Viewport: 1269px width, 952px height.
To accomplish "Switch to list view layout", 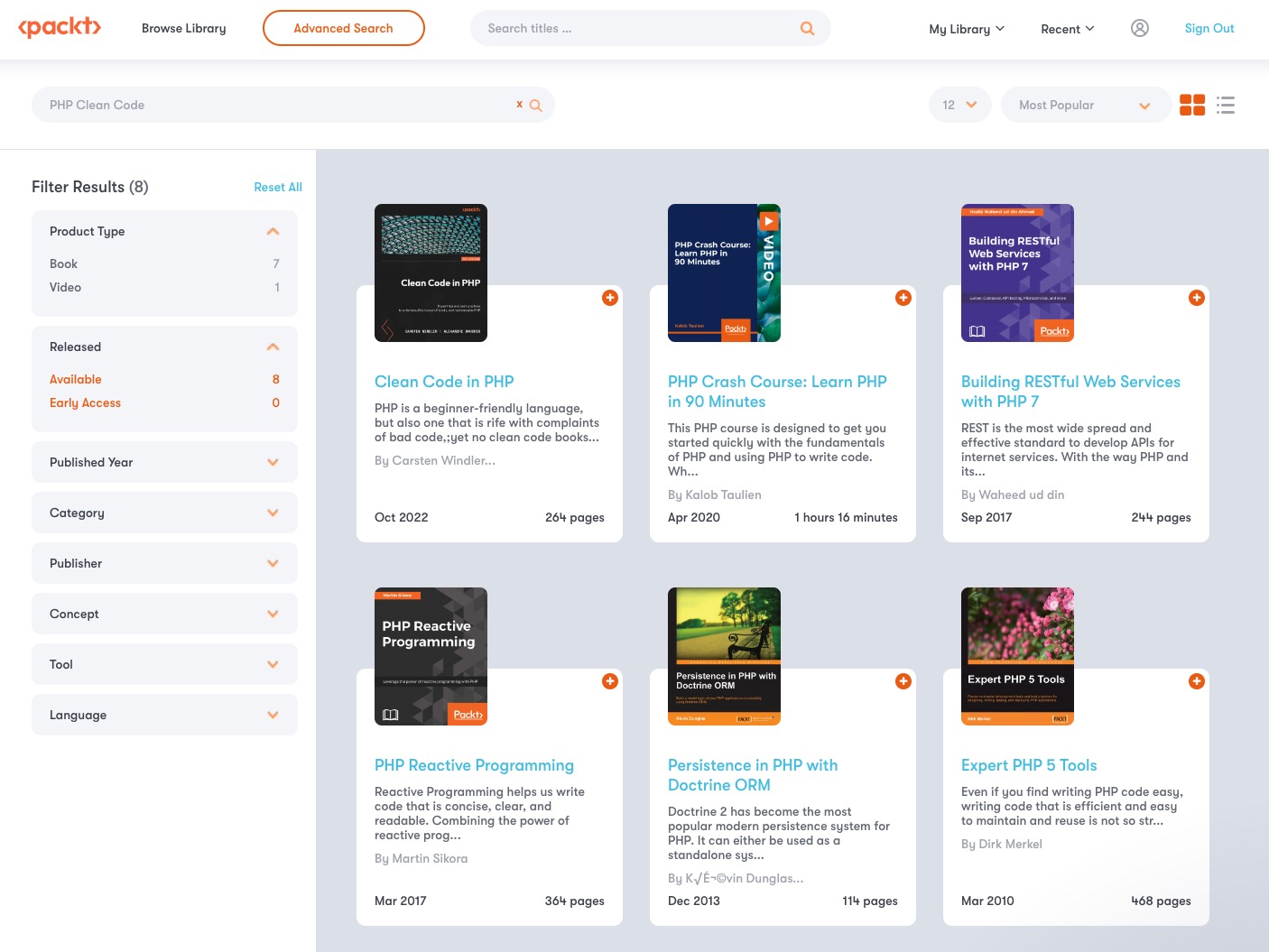I will (1225, 106).
